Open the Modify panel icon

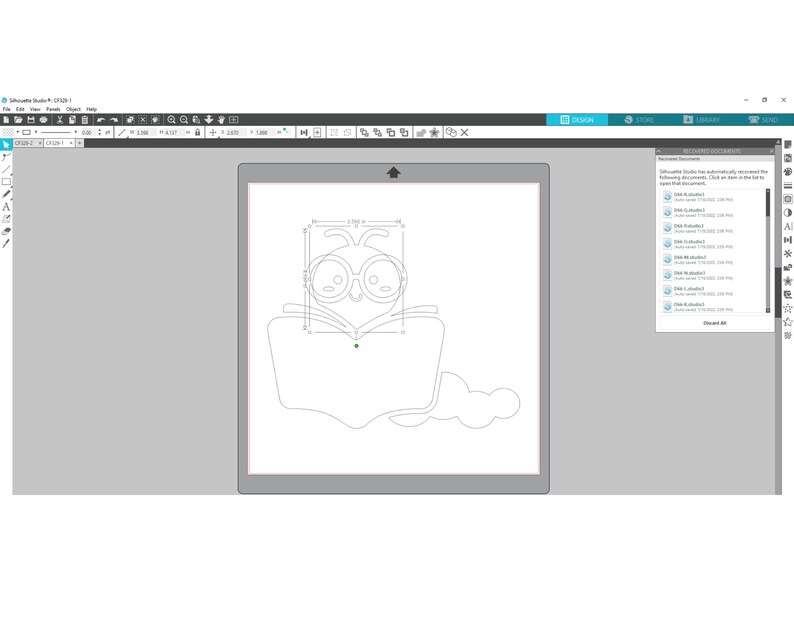point(788,267)
